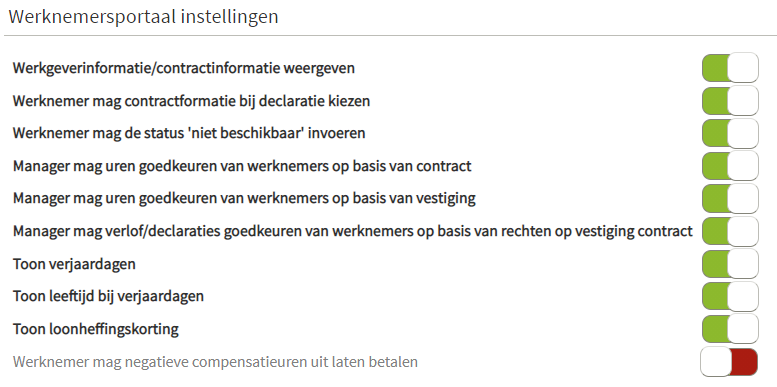Toggle uren goedkeuren op basis van vestiging switch
The image size is (777, 387).
point(730,198)
